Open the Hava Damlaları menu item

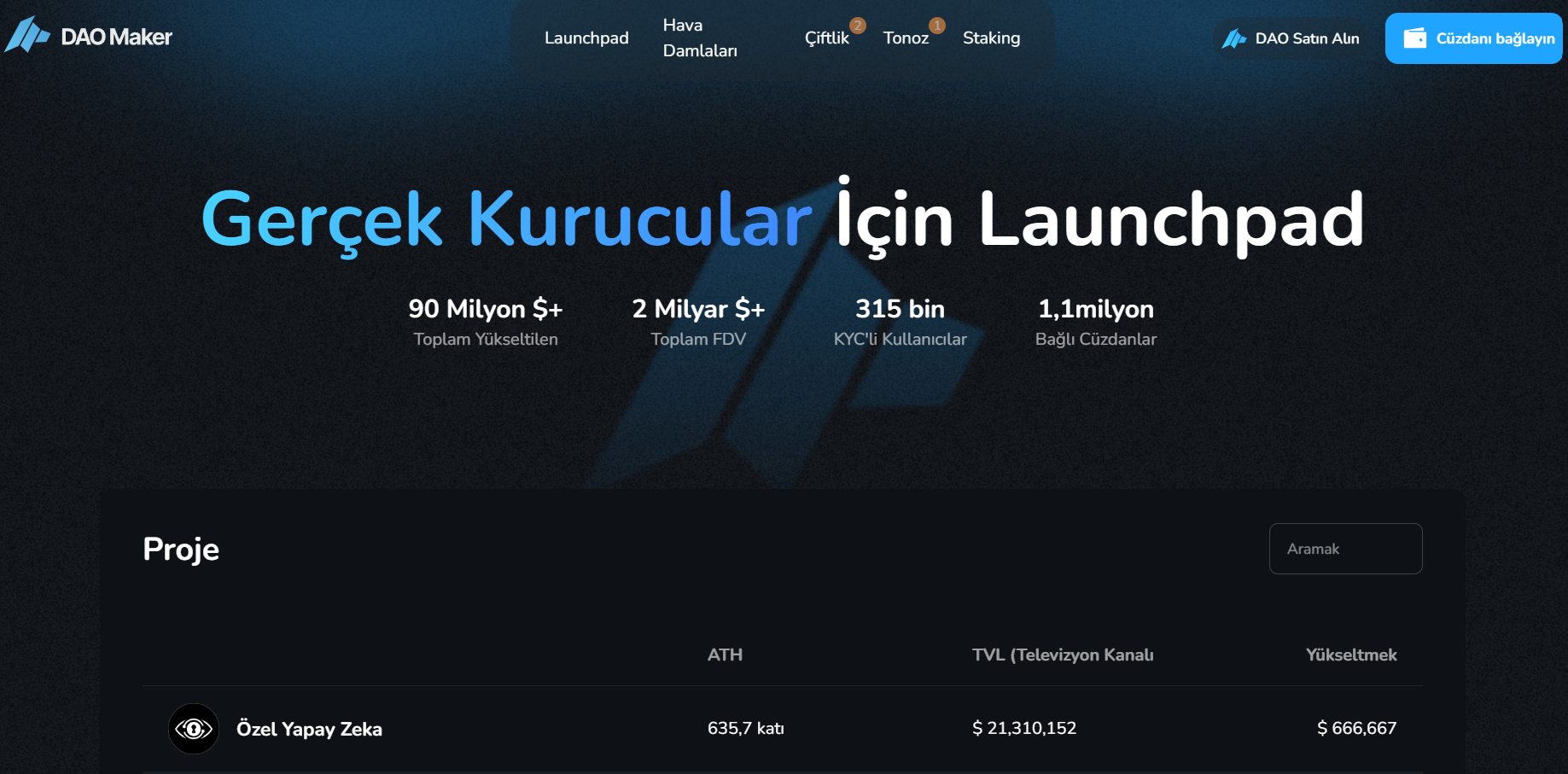click(x=700, y=38)
